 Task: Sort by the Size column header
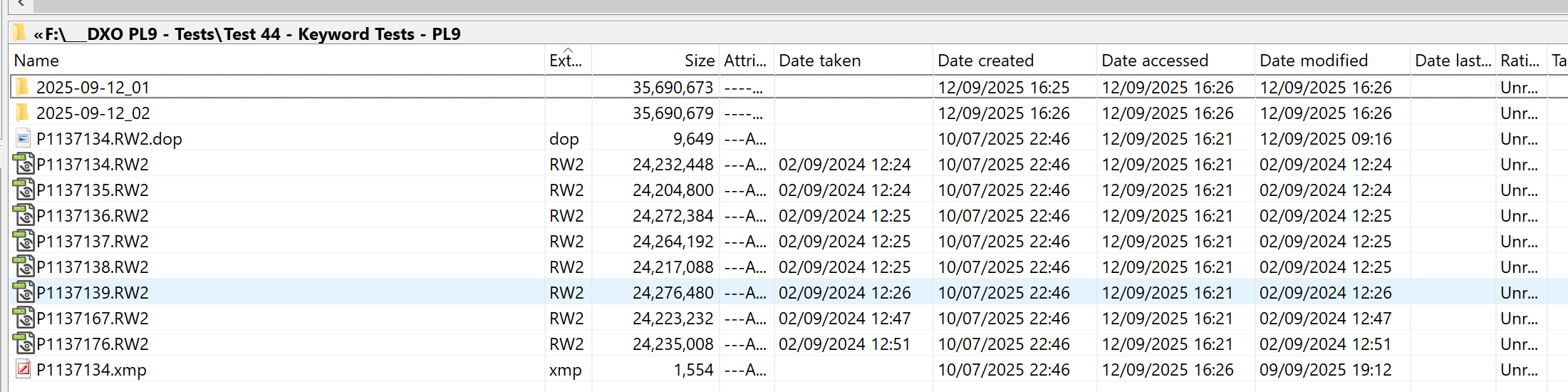[699, 61]
